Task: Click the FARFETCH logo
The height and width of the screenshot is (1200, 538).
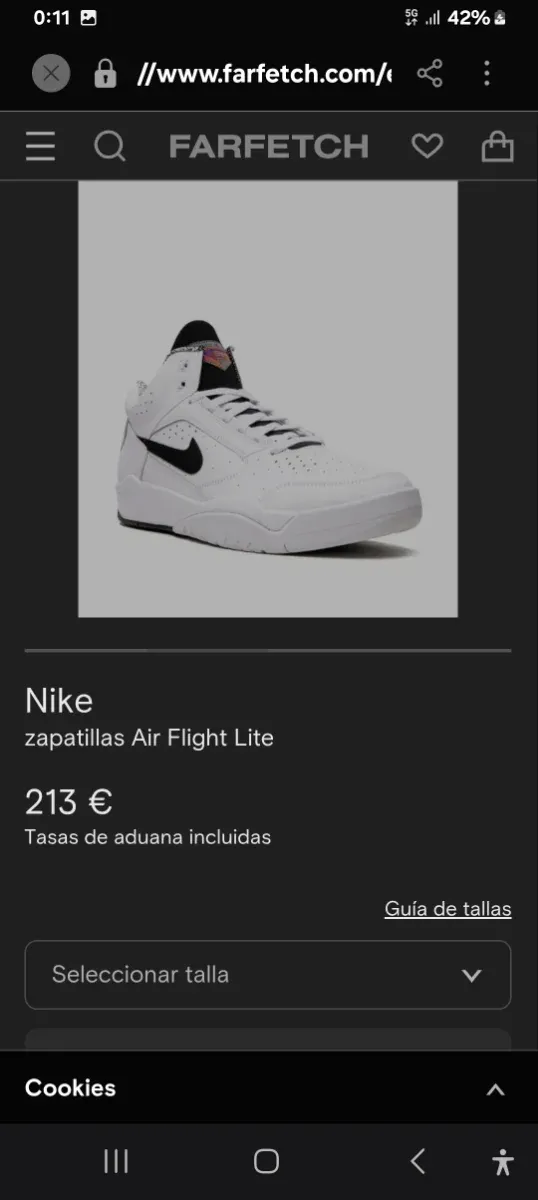Action: pyautogui.click(x=269, y=147)
